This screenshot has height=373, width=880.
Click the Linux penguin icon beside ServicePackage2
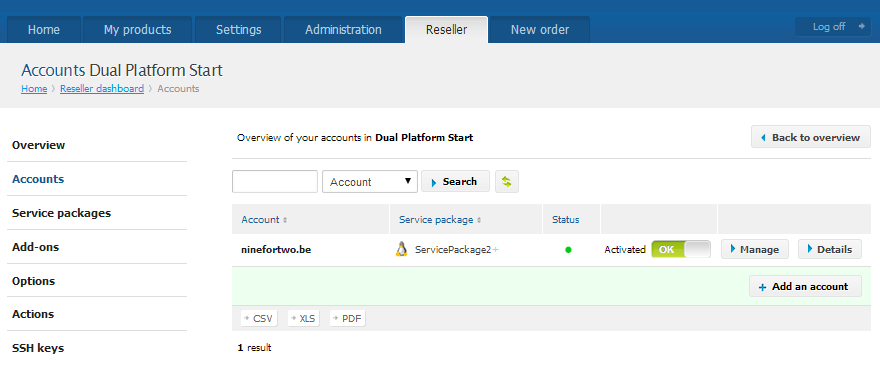click(401, 249)
